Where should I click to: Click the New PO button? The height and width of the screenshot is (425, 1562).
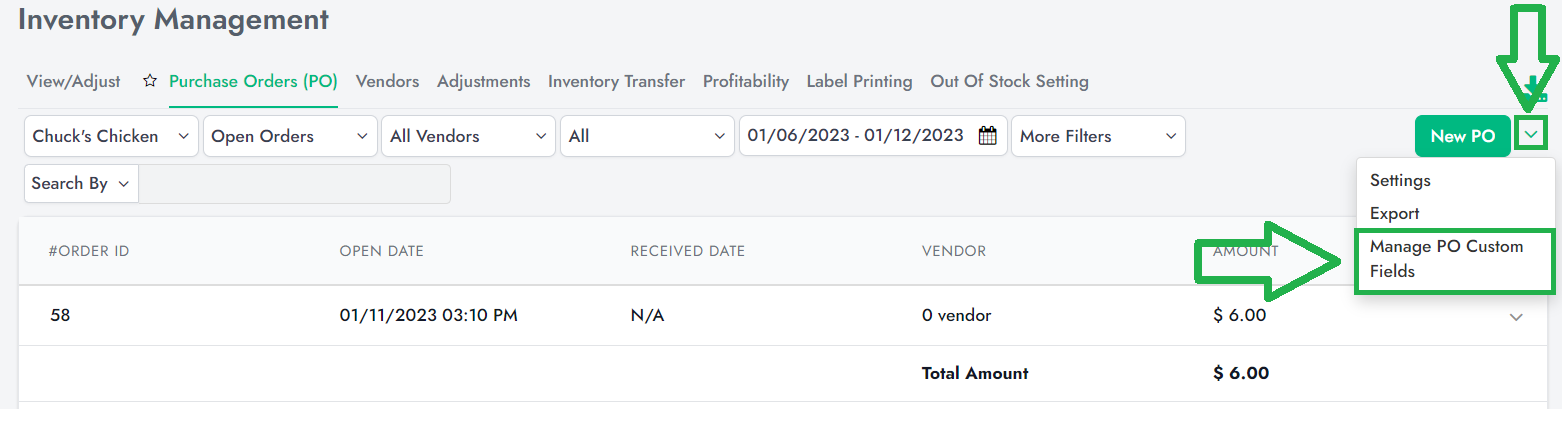1463,136
